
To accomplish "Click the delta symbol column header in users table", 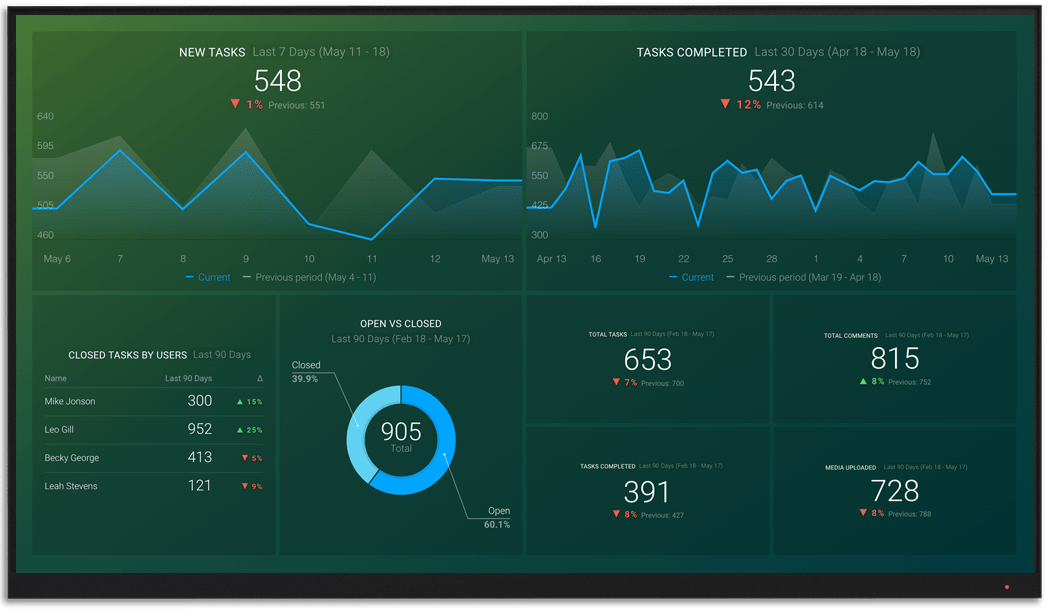I will coord(260,379).
